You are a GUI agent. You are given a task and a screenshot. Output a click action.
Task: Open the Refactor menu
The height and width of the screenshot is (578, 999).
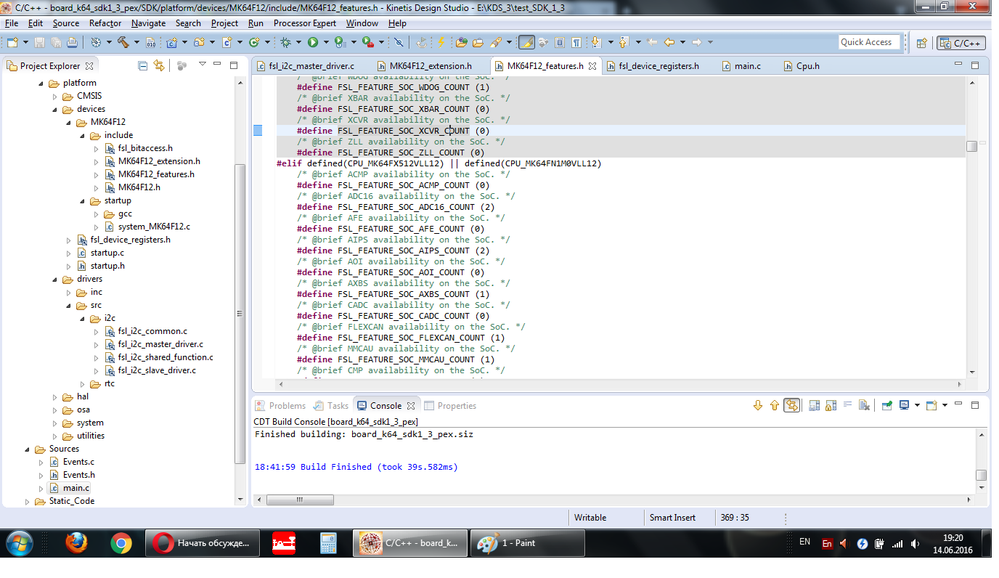point(105,23)
